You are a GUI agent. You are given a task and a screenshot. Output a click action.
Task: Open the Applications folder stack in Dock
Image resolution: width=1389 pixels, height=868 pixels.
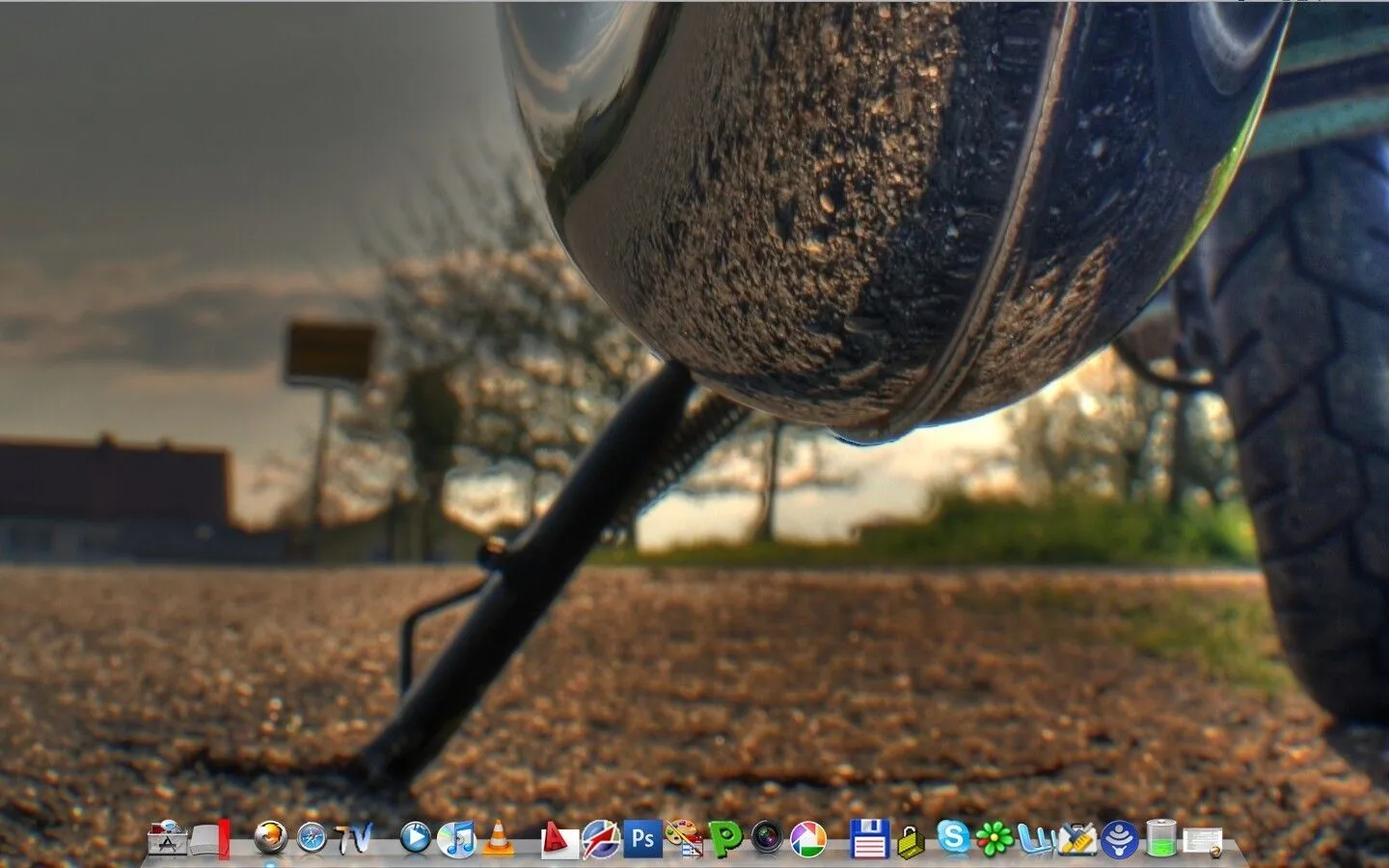coord(169,839)
